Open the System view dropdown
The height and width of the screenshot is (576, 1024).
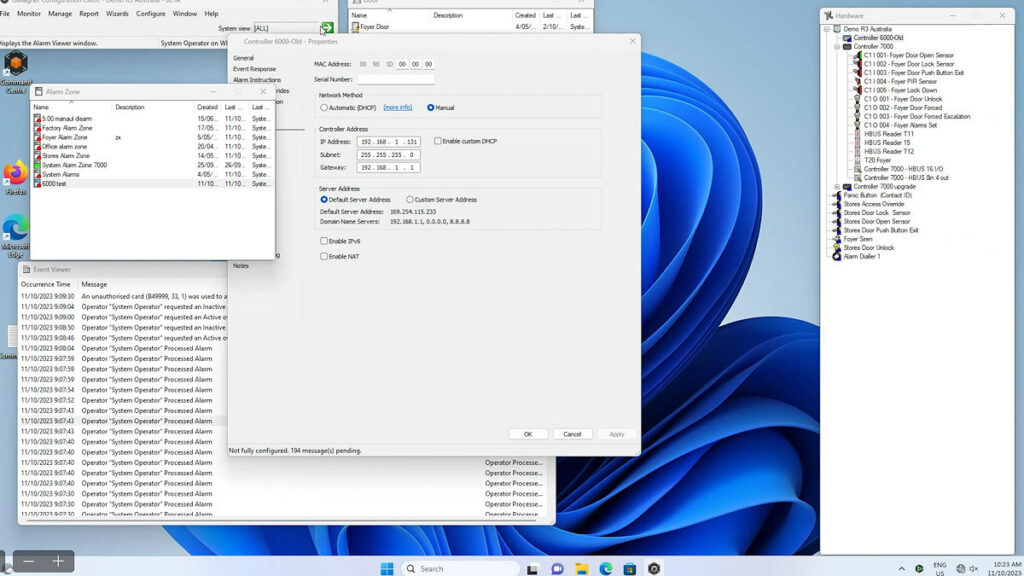pyautogui.click(x=285, y=28)
